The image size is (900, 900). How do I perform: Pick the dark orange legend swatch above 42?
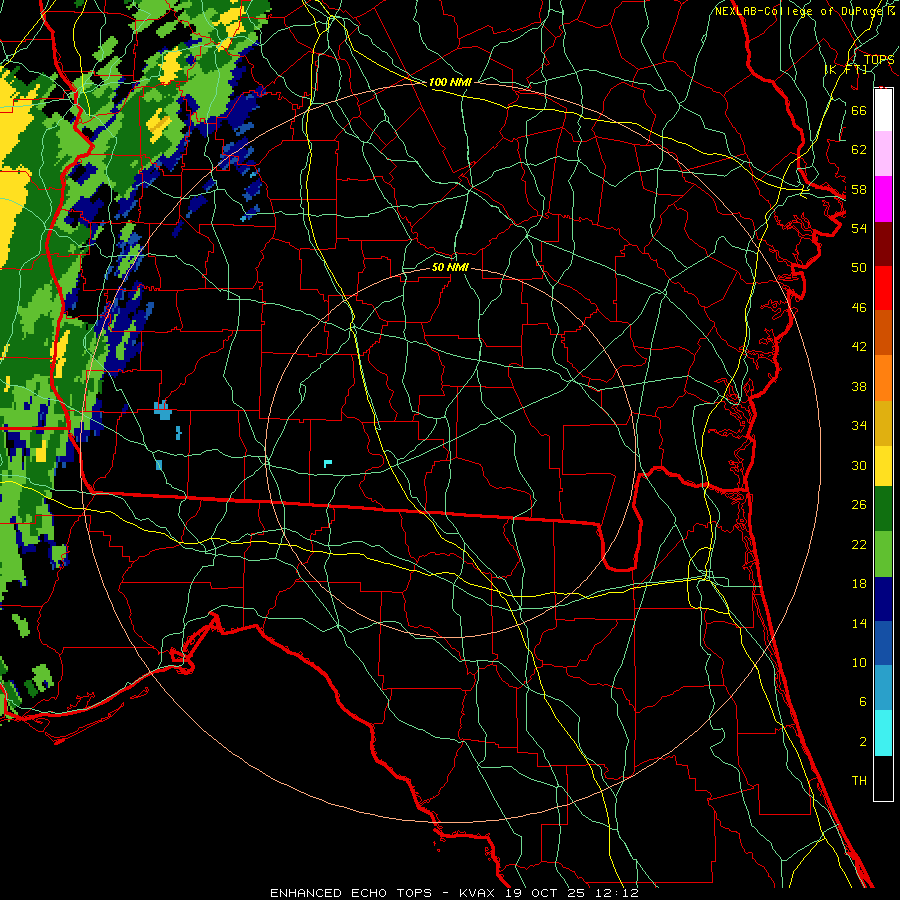[883, 333]
